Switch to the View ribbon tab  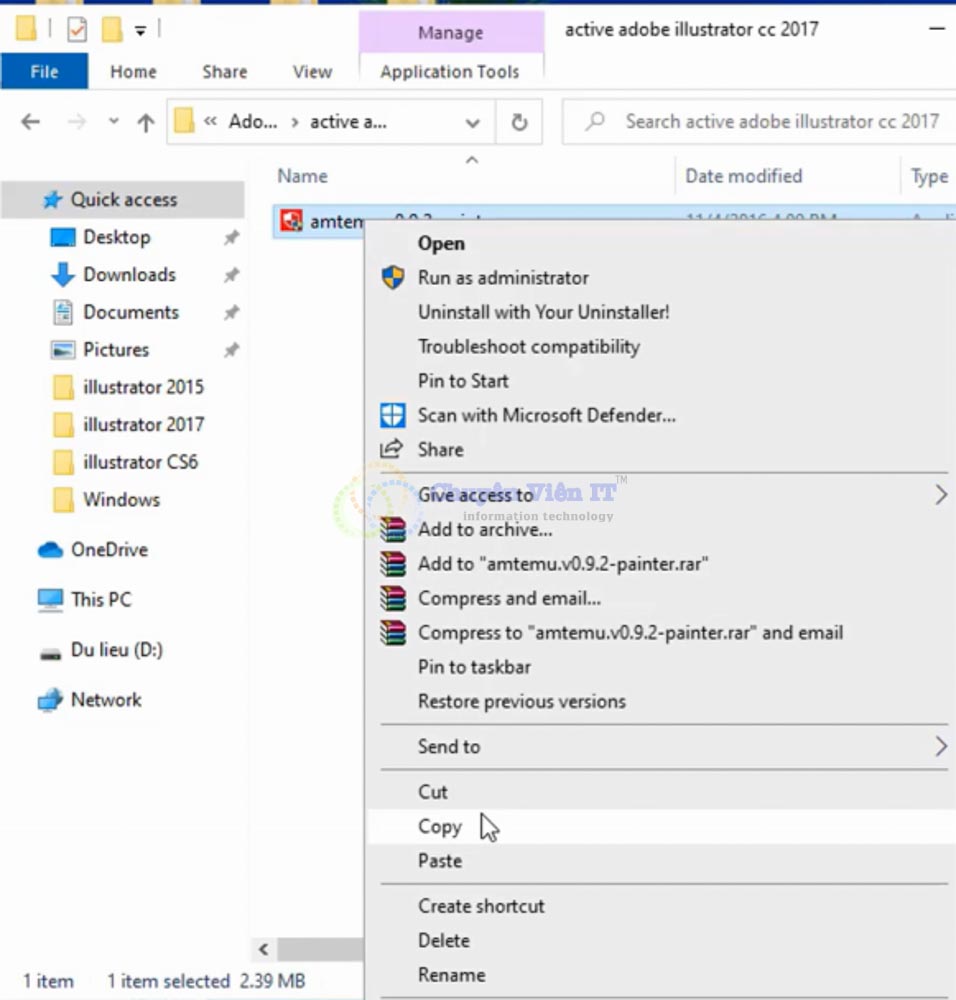coord(312,72)
